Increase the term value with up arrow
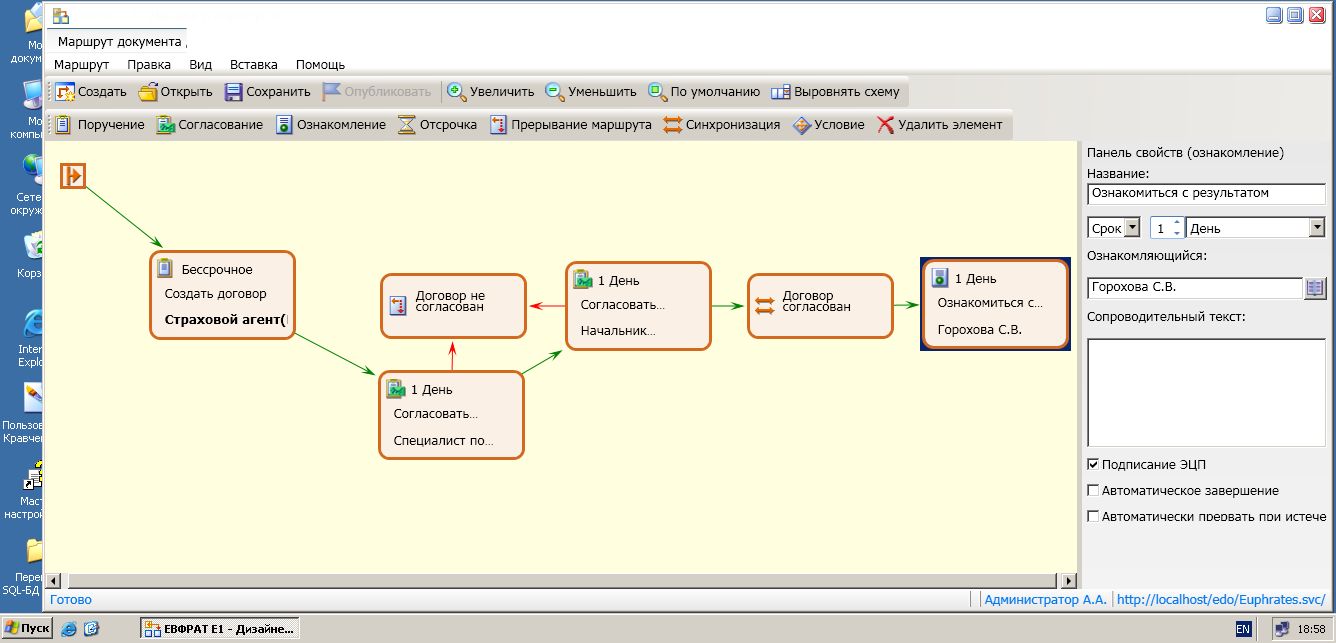1336x643 pixels. pos(1176,223)
